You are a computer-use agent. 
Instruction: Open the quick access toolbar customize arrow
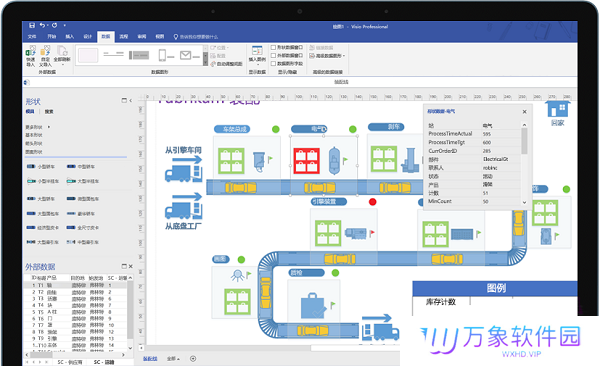[65, 25]
